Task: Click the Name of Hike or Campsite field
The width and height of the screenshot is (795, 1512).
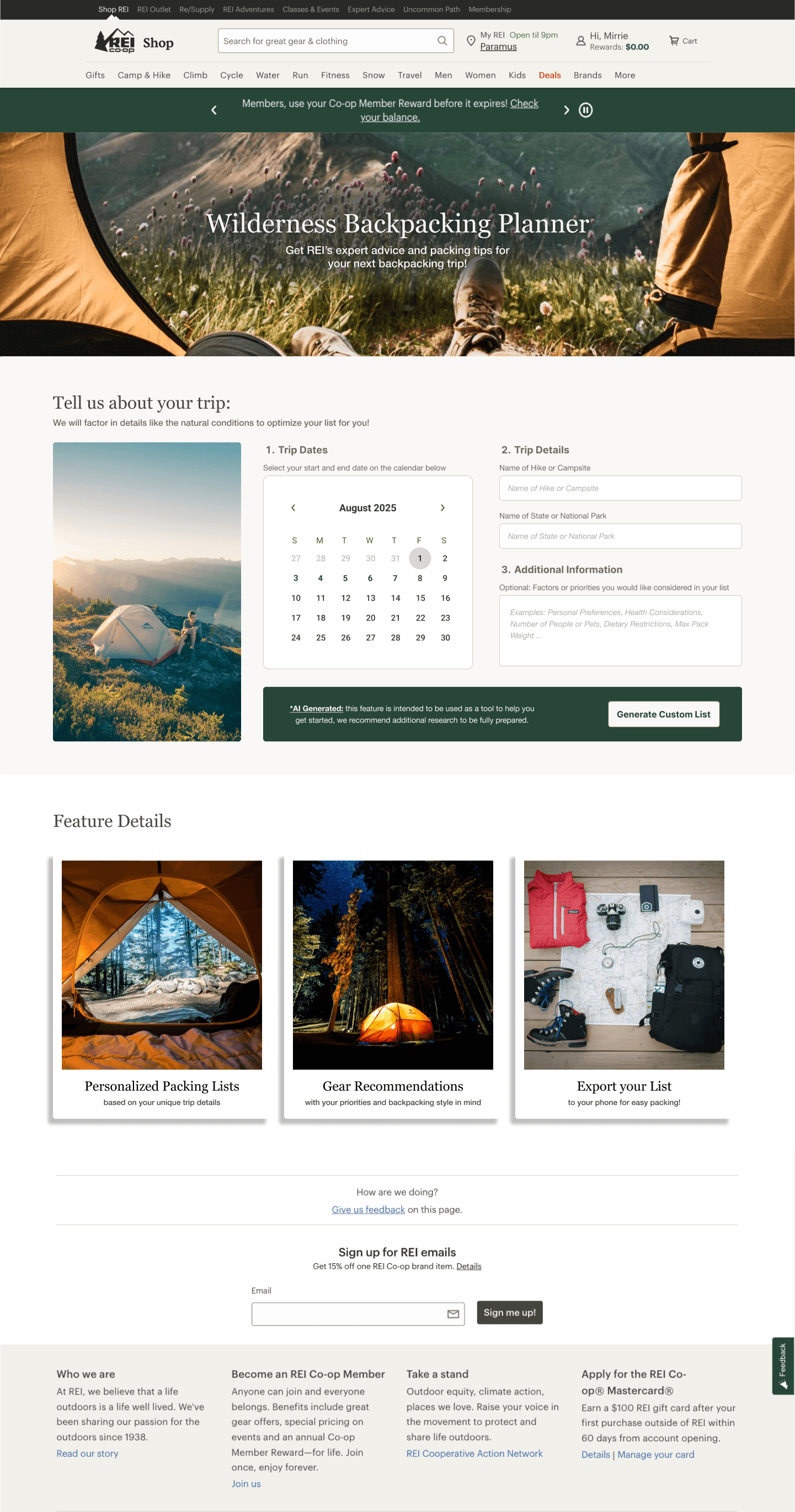Action: pyautogui.click(x=620, y=488)
